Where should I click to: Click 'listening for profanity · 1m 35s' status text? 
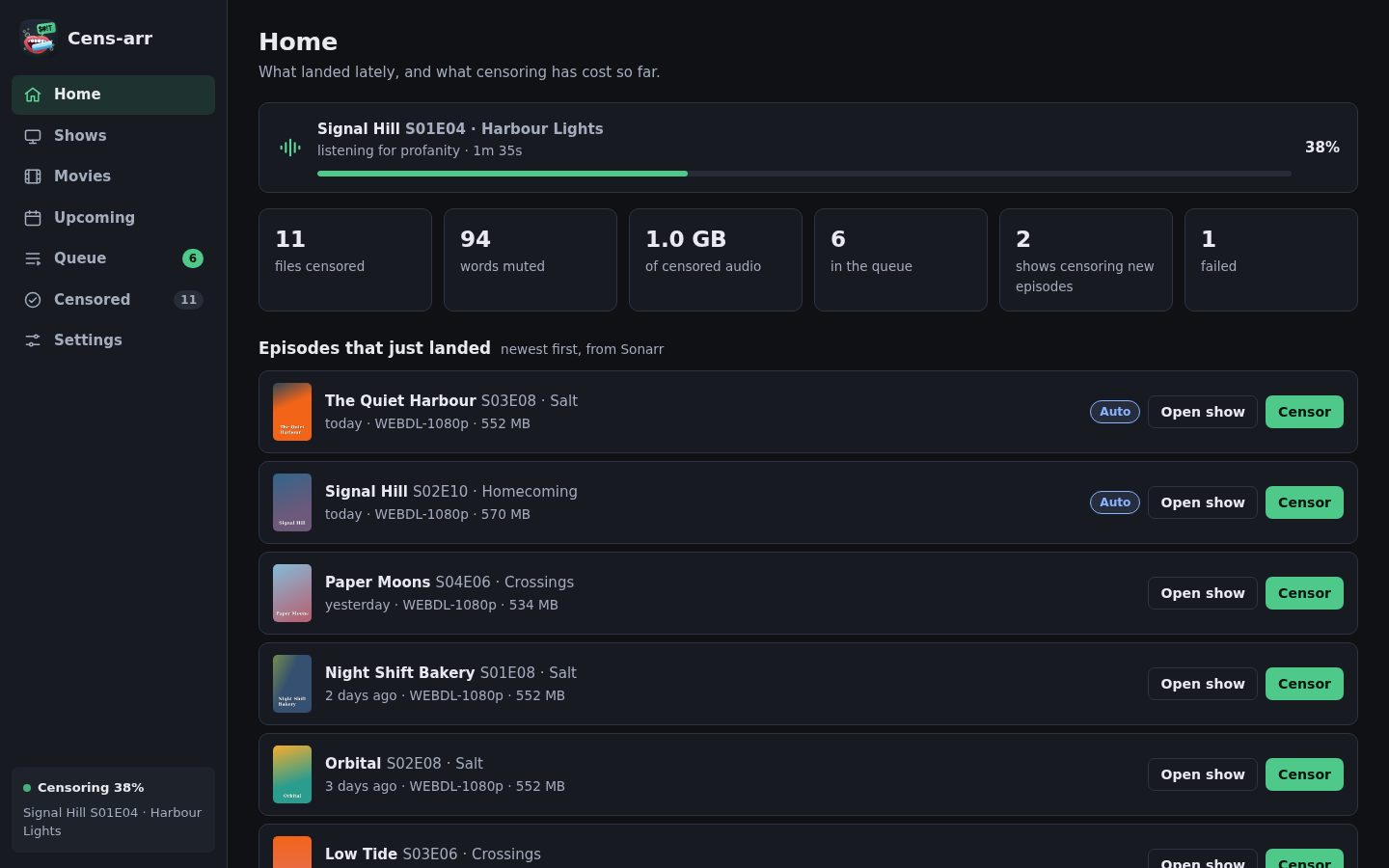420,150
